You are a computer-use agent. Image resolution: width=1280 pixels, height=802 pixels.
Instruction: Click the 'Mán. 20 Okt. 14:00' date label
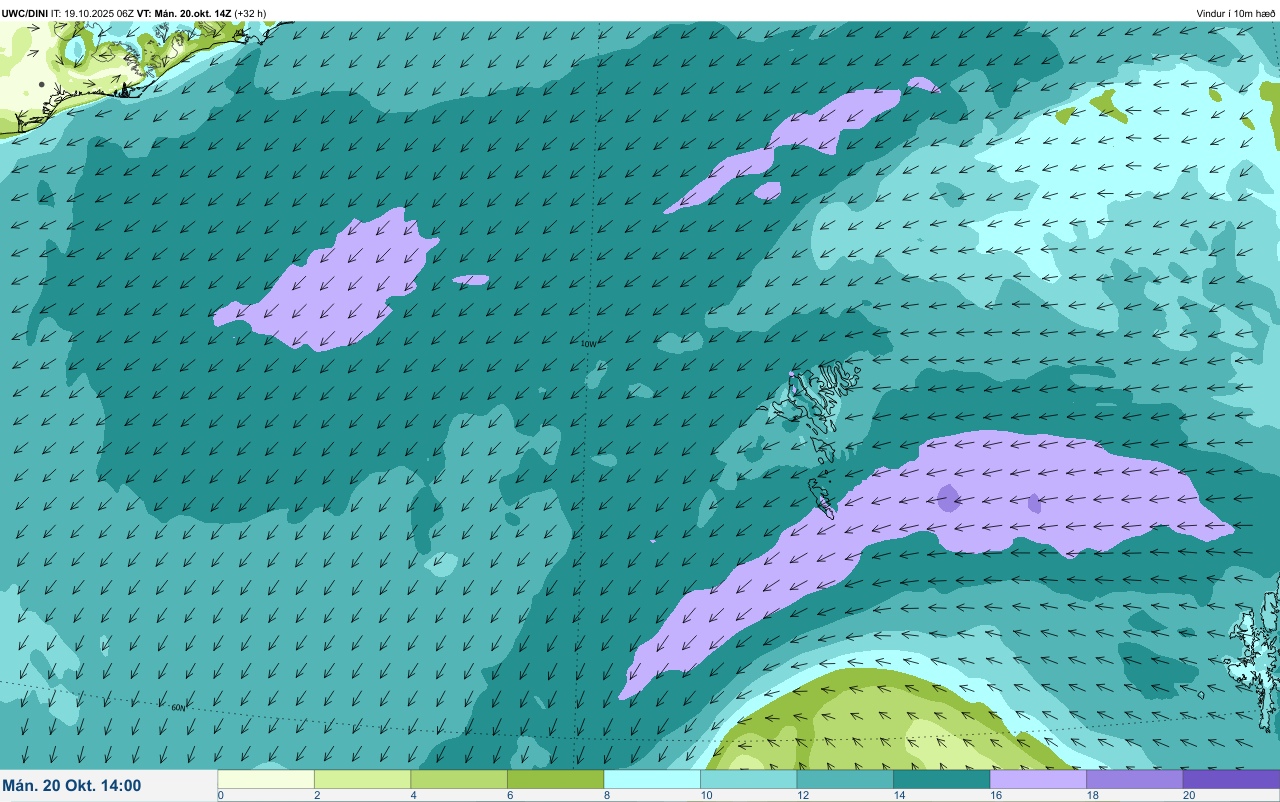(x=72, y=786)
